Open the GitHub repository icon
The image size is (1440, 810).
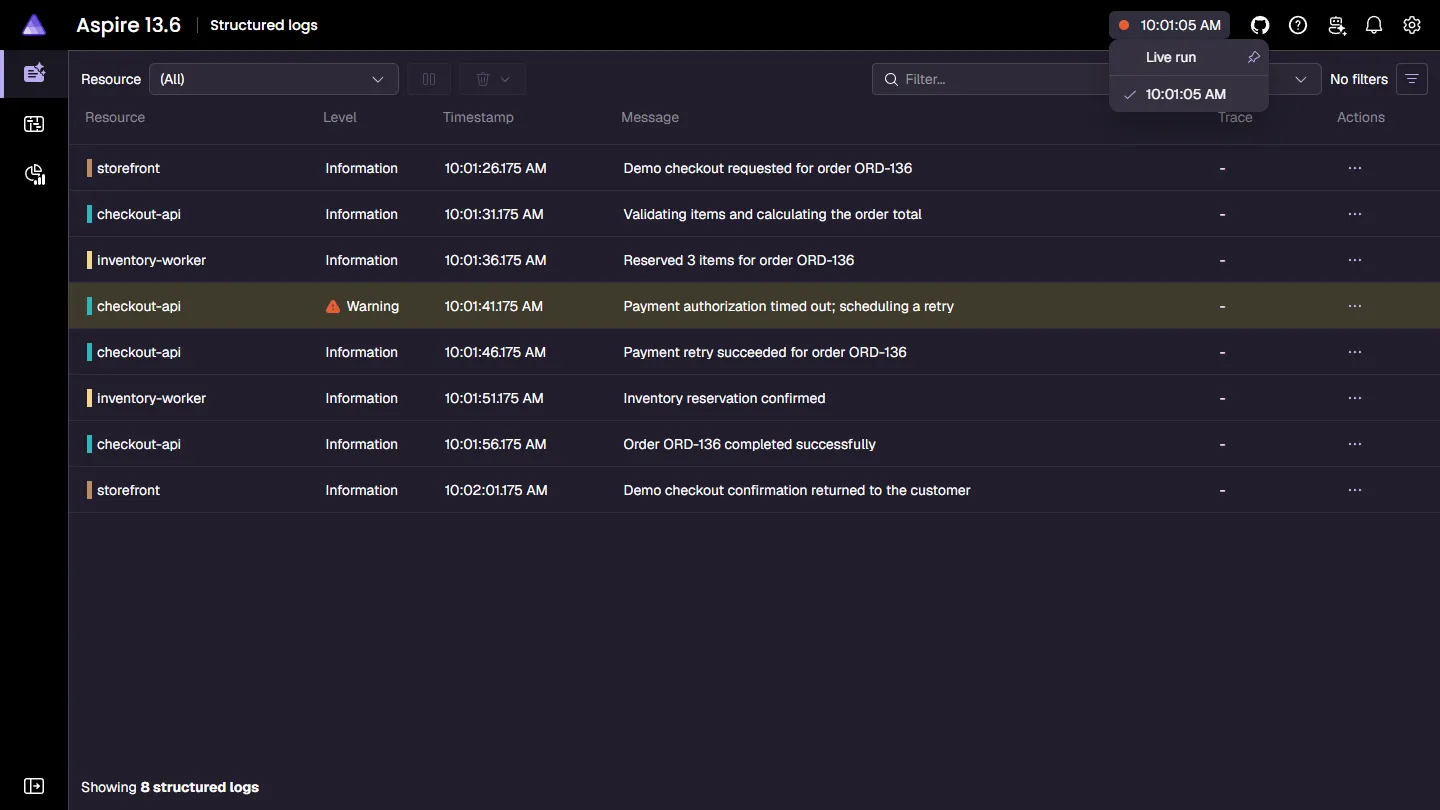[x=1260, y=25]
